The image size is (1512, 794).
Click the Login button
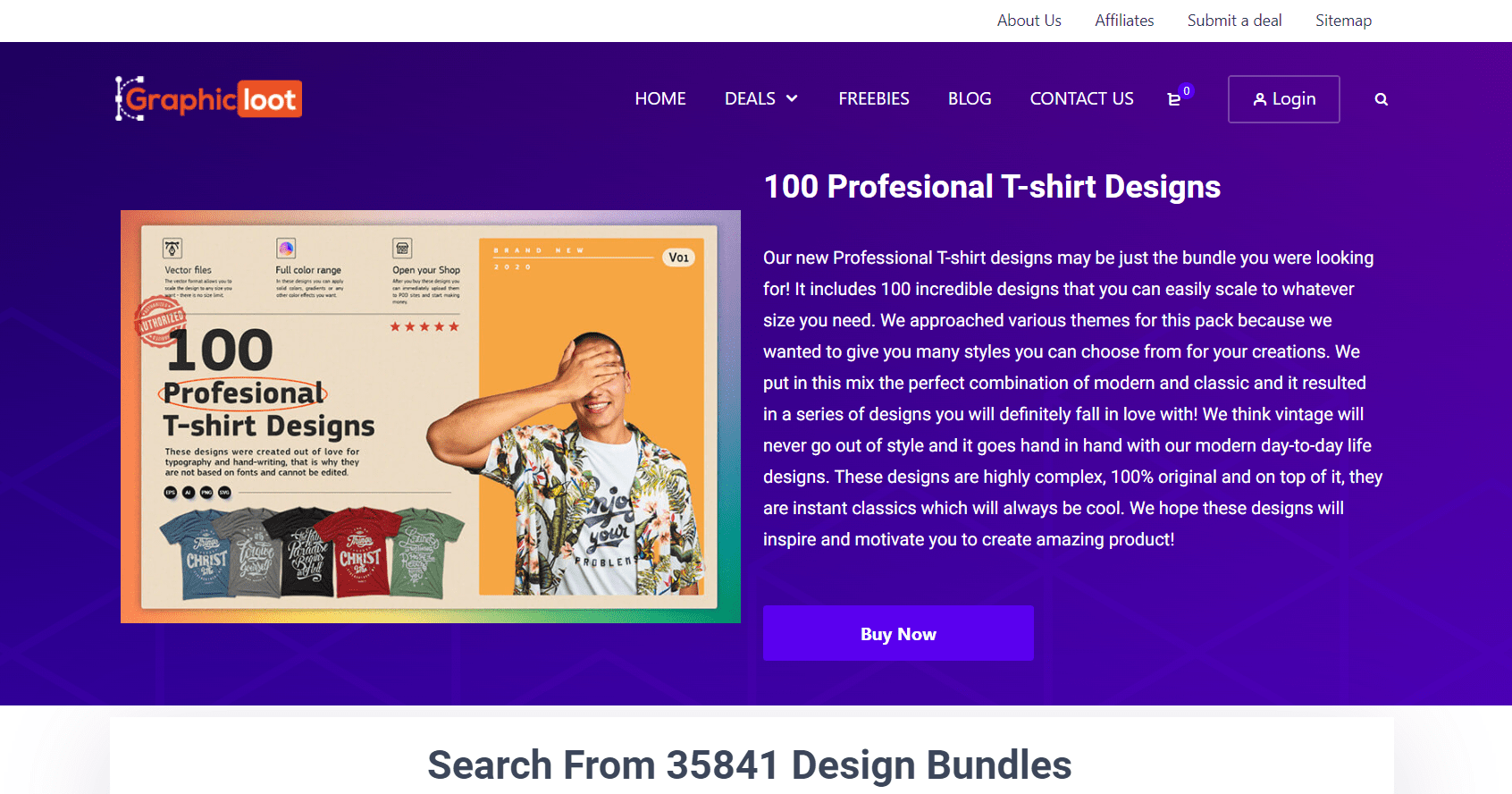(1284, 99)
